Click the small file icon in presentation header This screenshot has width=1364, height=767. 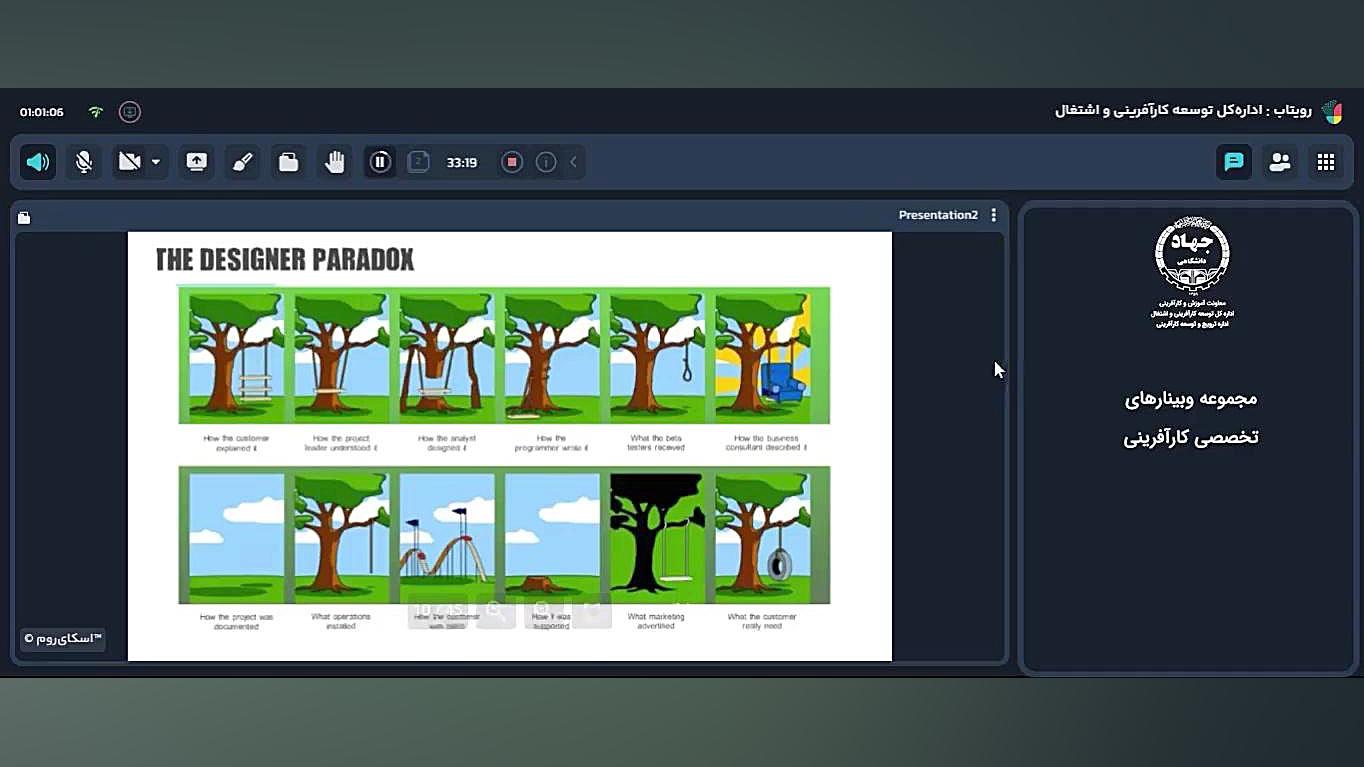click(24, 217)
